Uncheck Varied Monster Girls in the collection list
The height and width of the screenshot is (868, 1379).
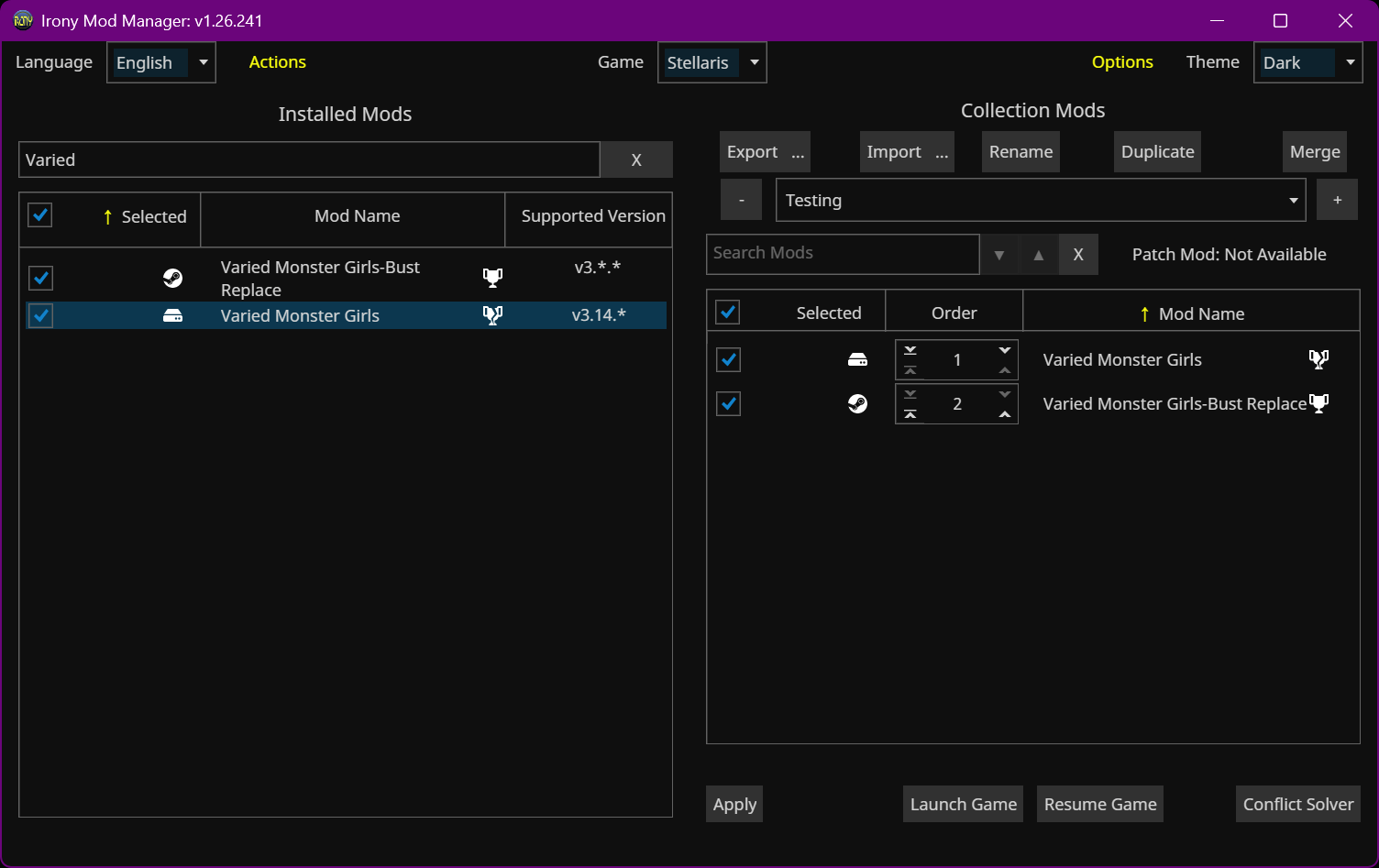pos(728,359)
